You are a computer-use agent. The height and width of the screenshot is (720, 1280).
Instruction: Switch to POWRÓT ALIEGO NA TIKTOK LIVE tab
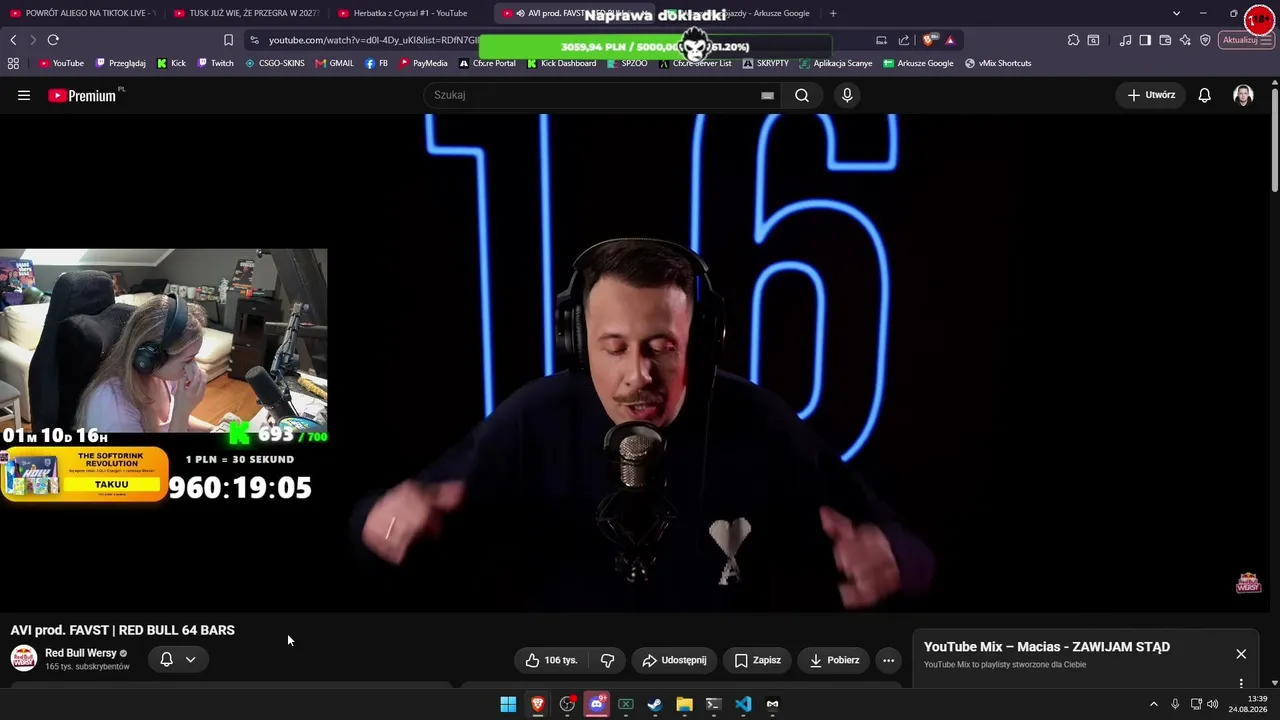click(x=82, y=13)
